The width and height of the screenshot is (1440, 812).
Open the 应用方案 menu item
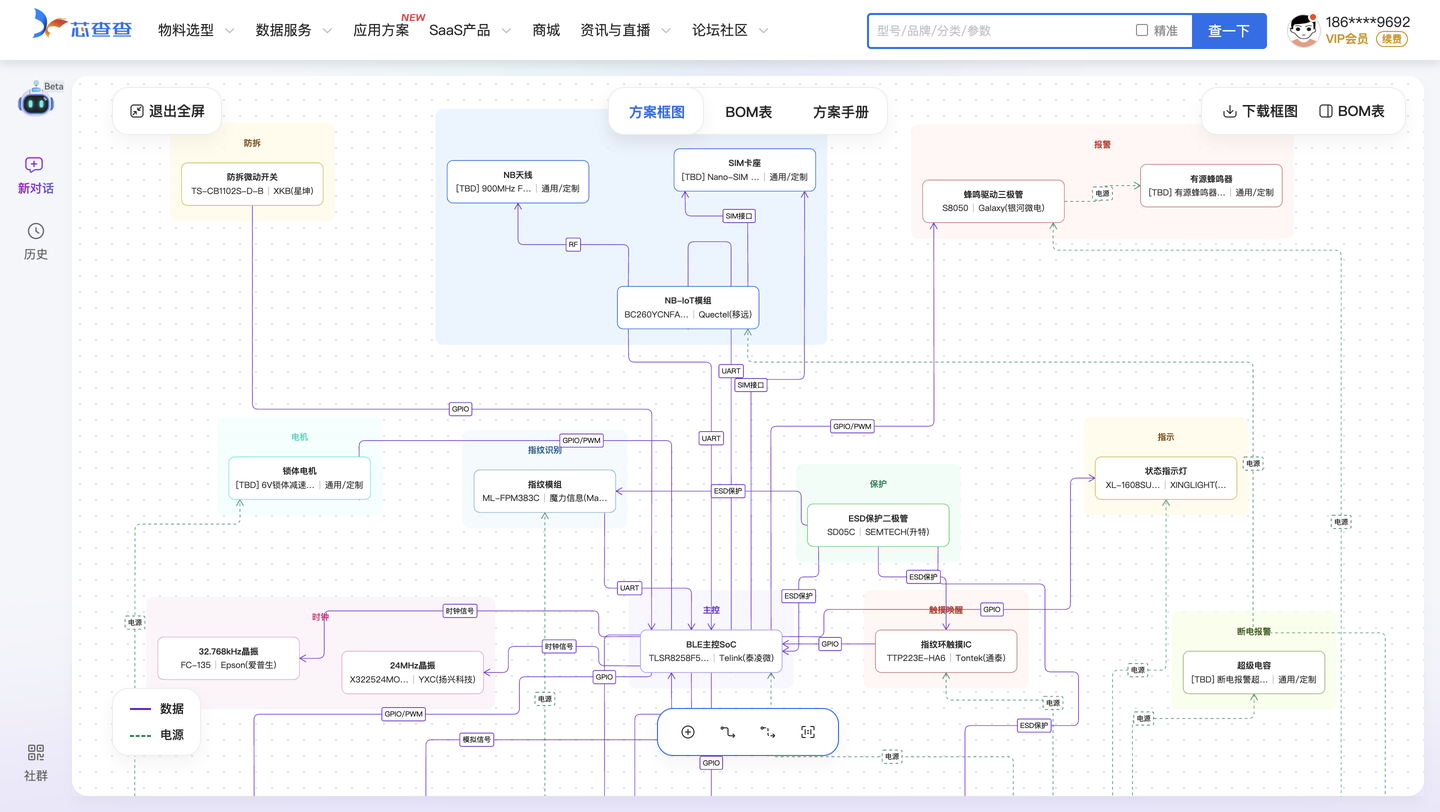tap(381, 30)
